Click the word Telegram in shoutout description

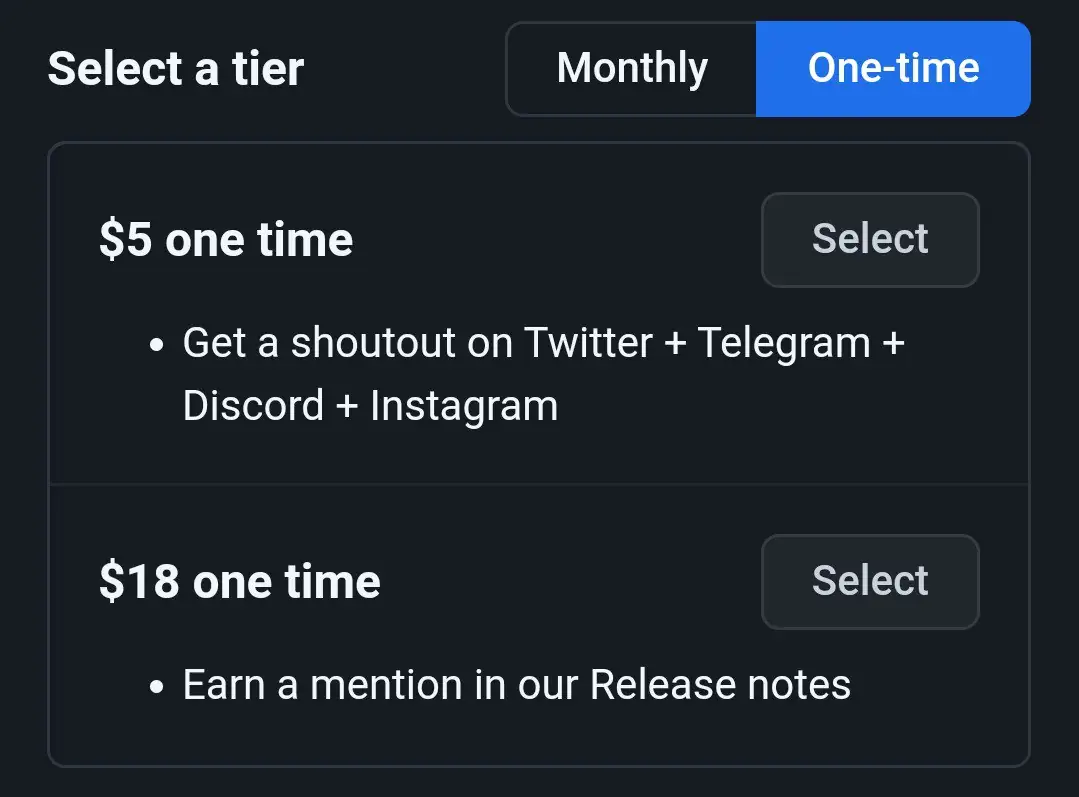[784, 344]
